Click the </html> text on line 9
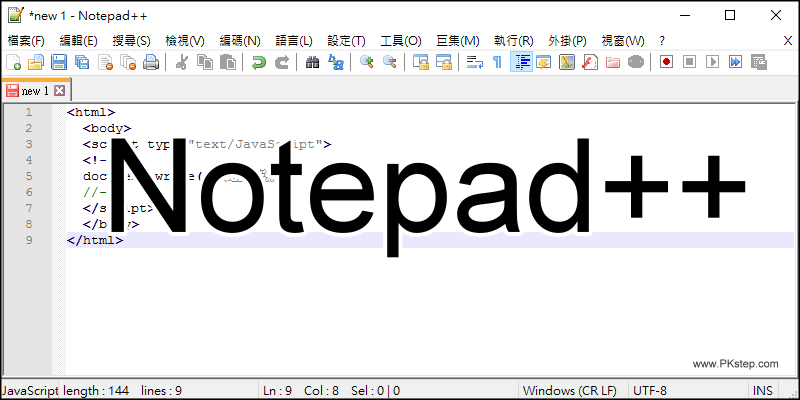Image resolution: width=800 pixels, height=400 pixels. [95, 240]
